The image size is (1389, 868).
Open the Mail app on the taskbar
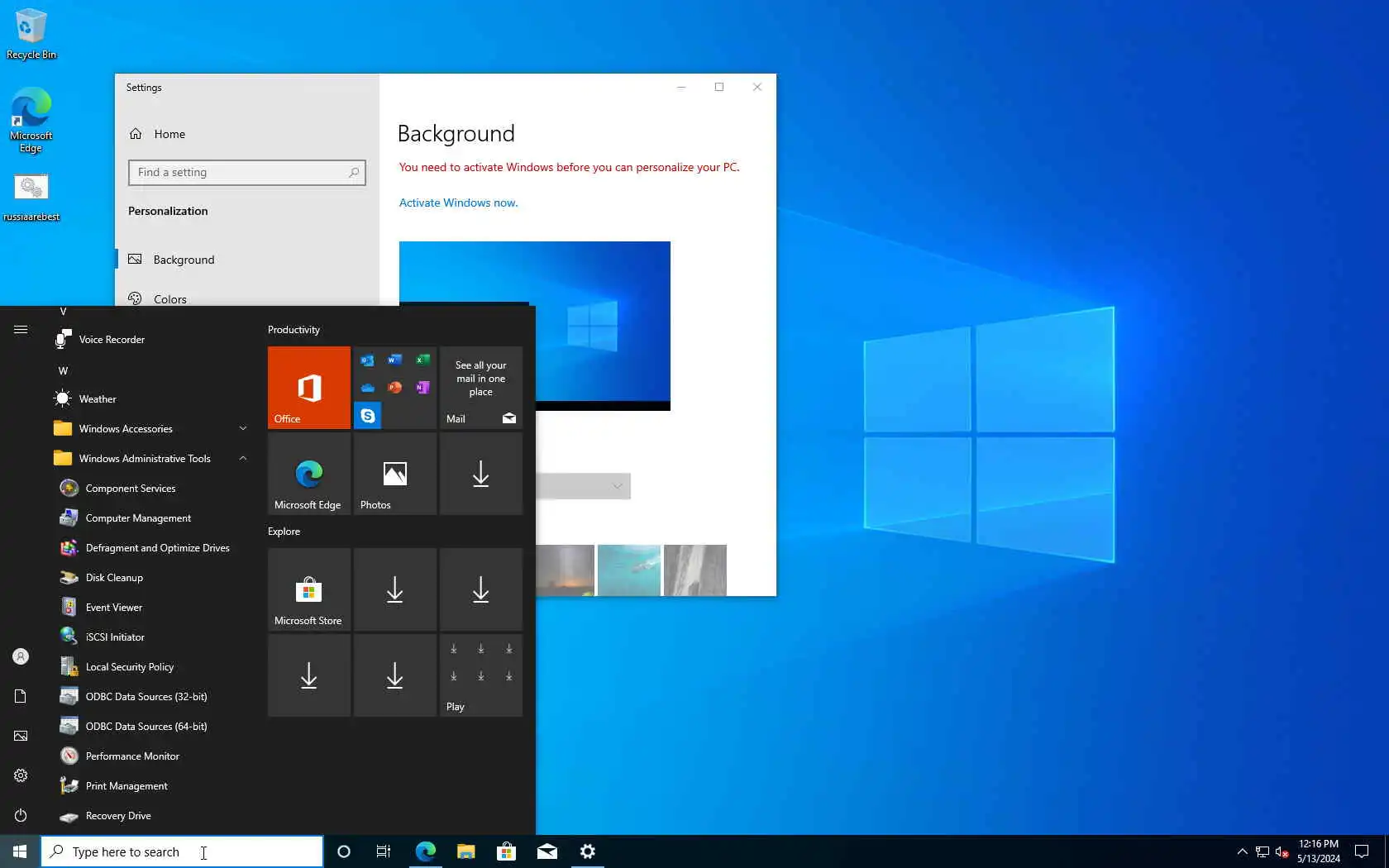[x=547, y=851]
